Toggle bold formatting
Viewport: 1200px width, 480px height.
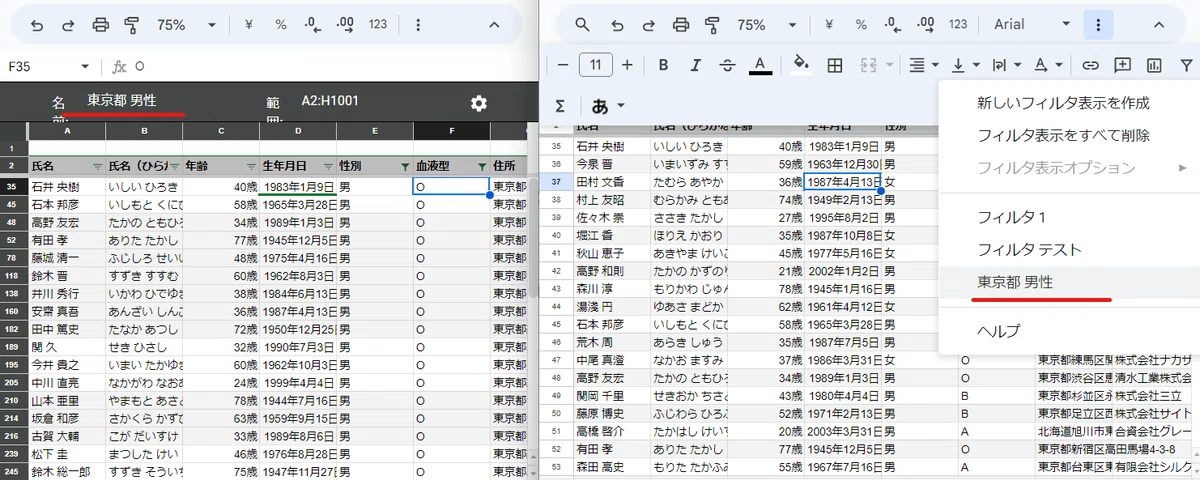(663, 65)
